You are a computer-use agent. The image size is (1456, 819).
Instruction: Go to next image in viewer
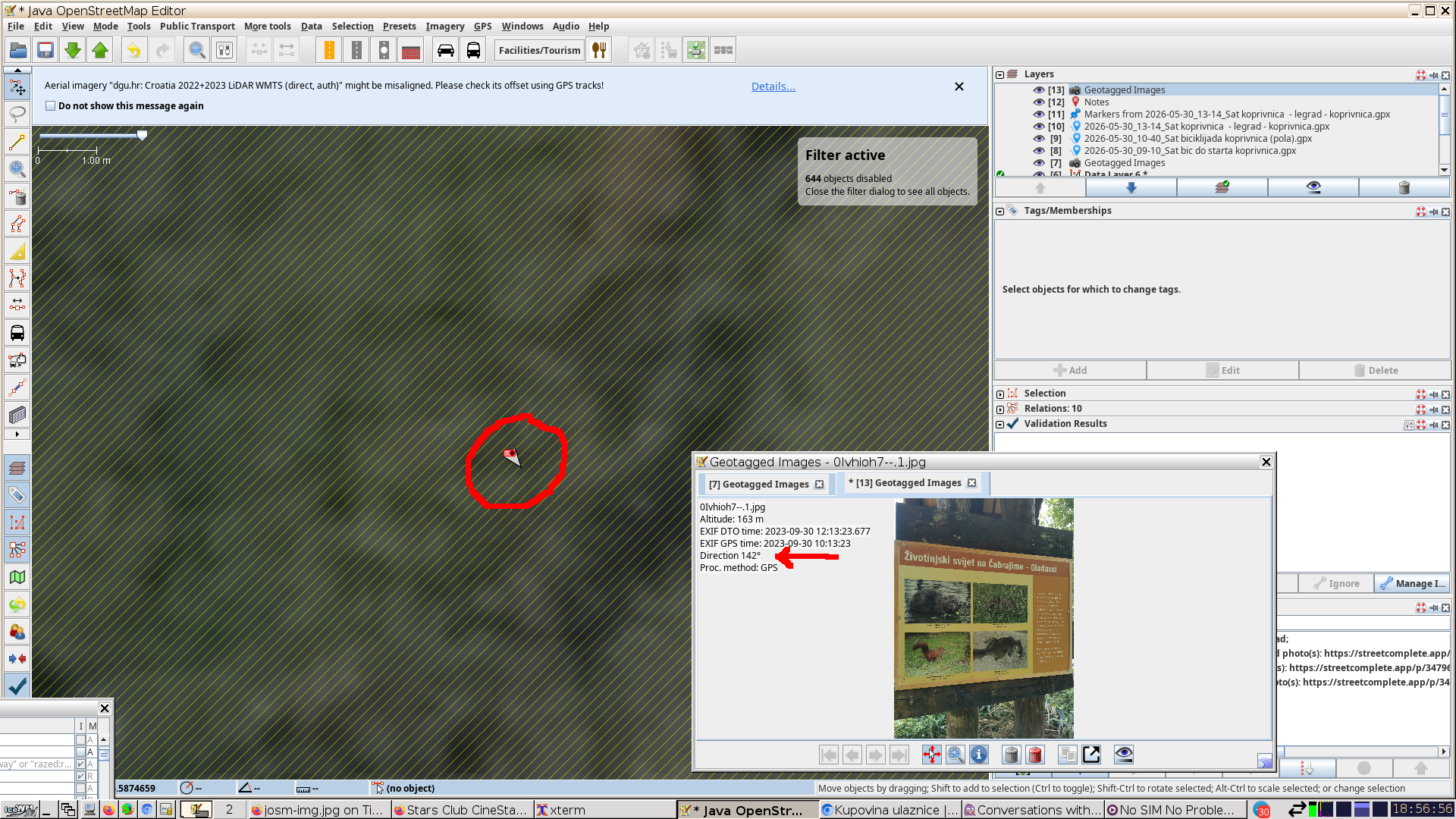[x=875, y=755]
